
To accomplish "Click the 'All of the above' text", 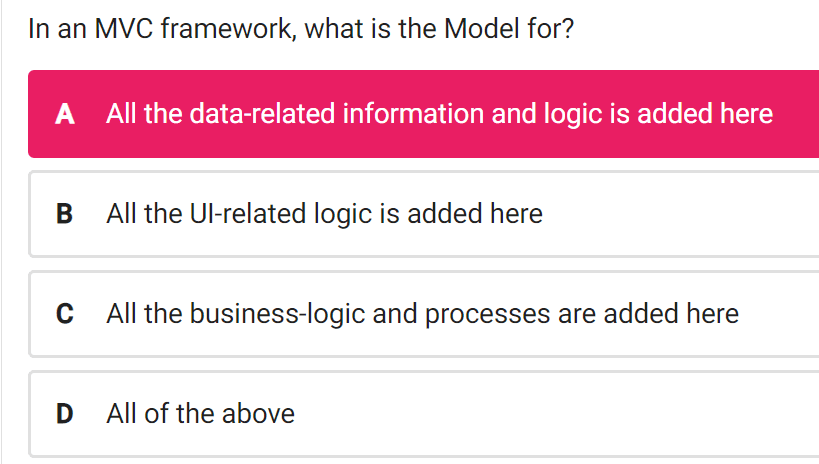I will [x=201, y=414].
